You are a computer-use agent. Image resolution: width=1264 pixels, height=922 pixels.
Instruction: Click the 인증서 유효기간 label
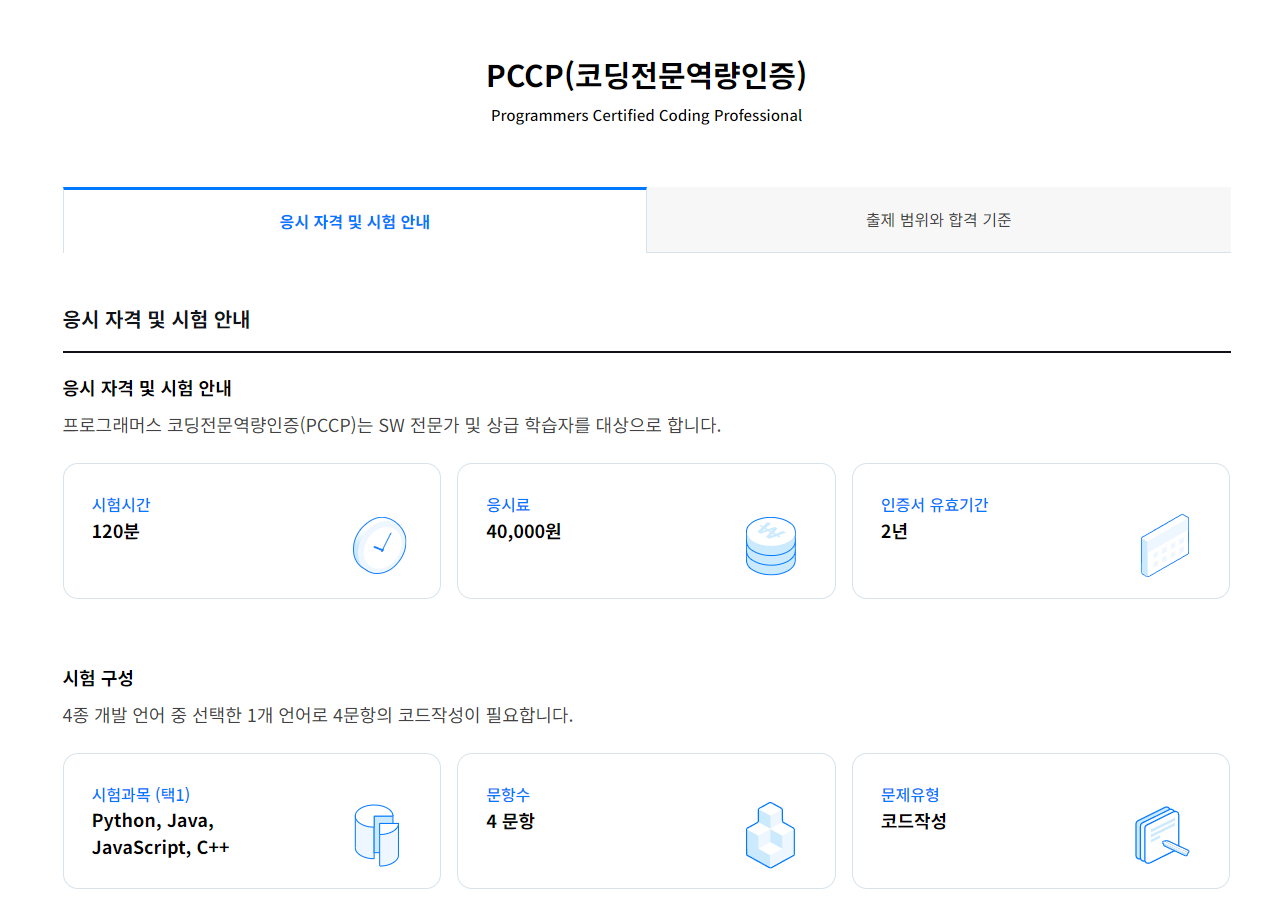(935, 505)
